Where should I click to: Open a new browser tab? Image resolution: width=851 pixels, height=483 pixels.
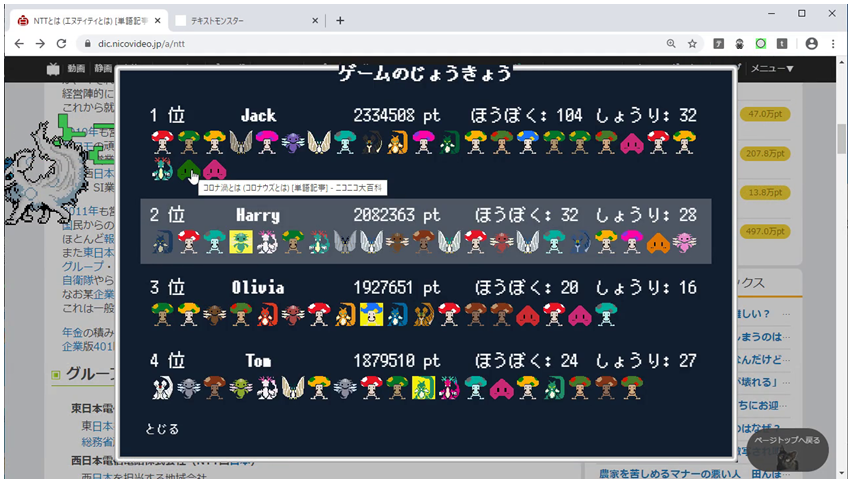click(340, 20)
